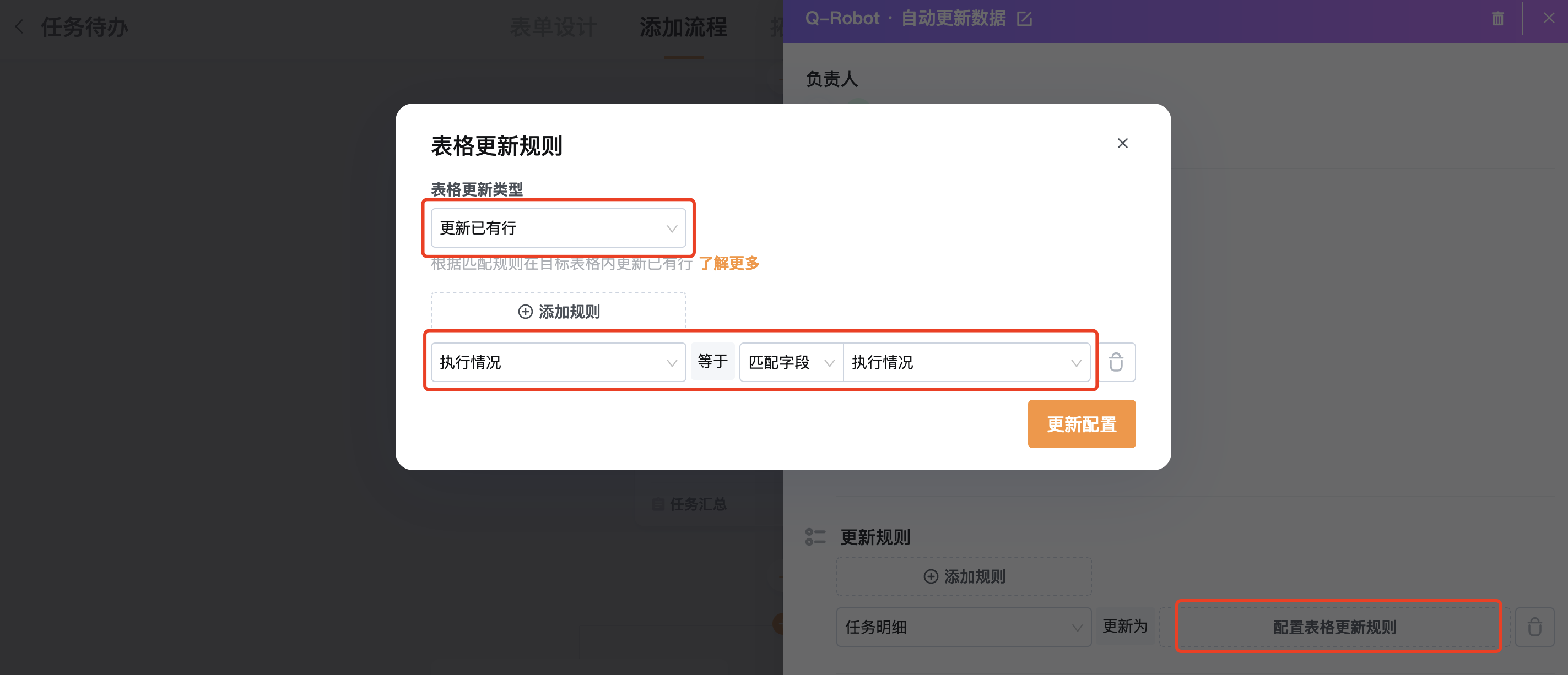This screenshot has height=675, width=1568.
Task: Close the Q-Robot side panel
Action: coord(1549,18)
